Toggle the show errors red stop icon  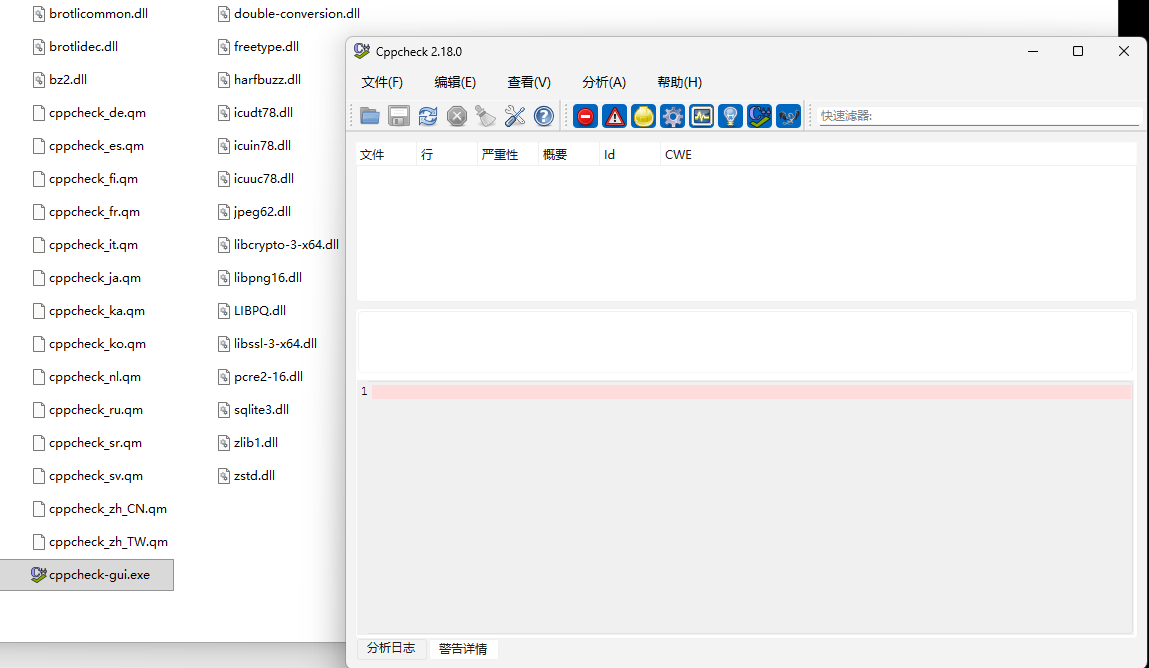585,116
